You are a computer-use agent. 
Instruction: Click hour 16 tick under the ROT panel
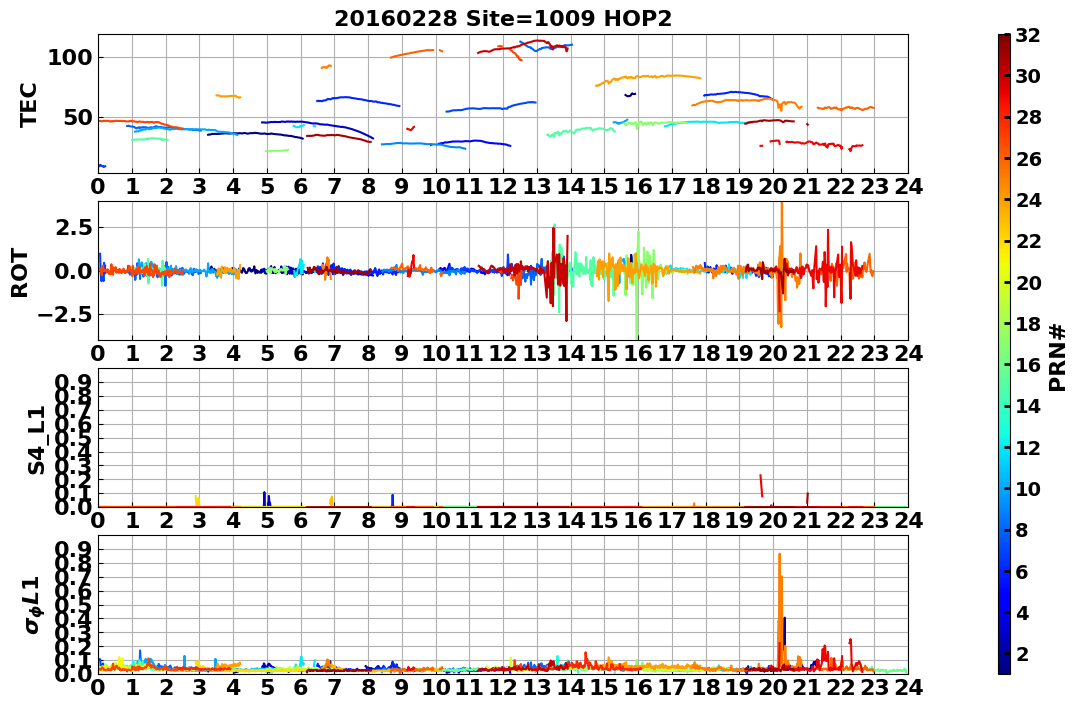(638, 353)
